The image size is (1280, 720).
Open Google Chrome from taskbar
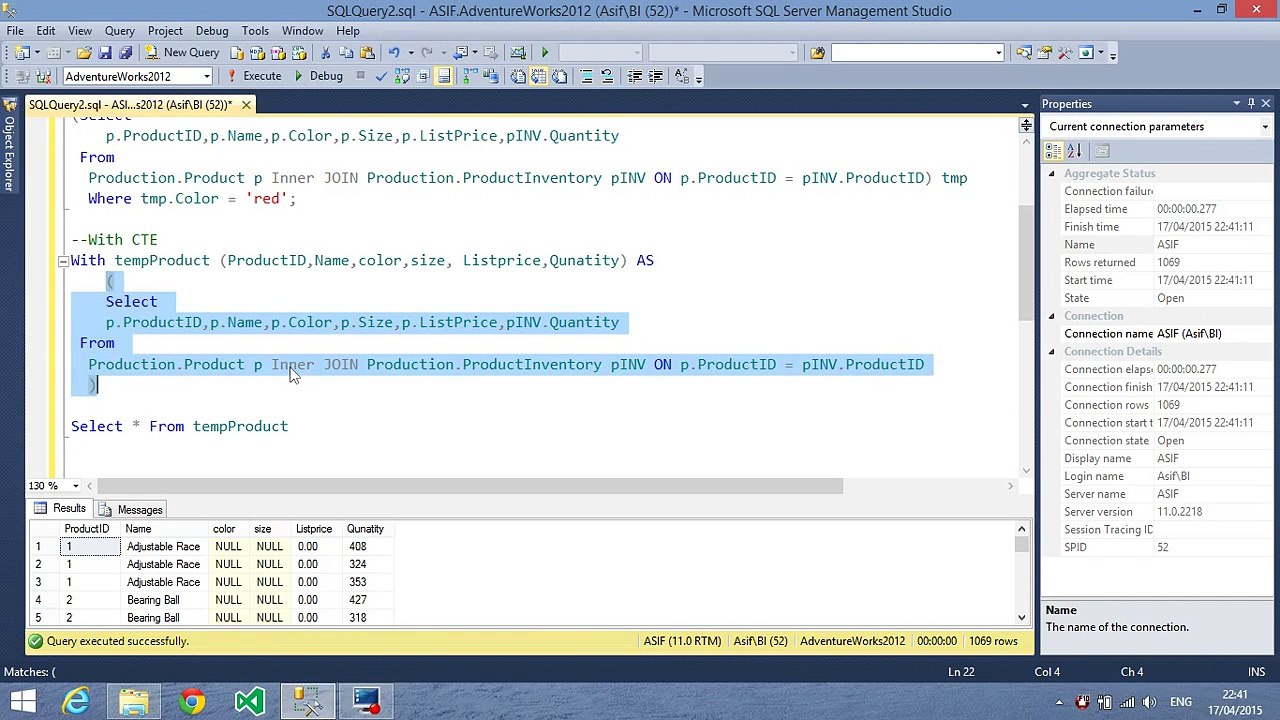point(192,701)
